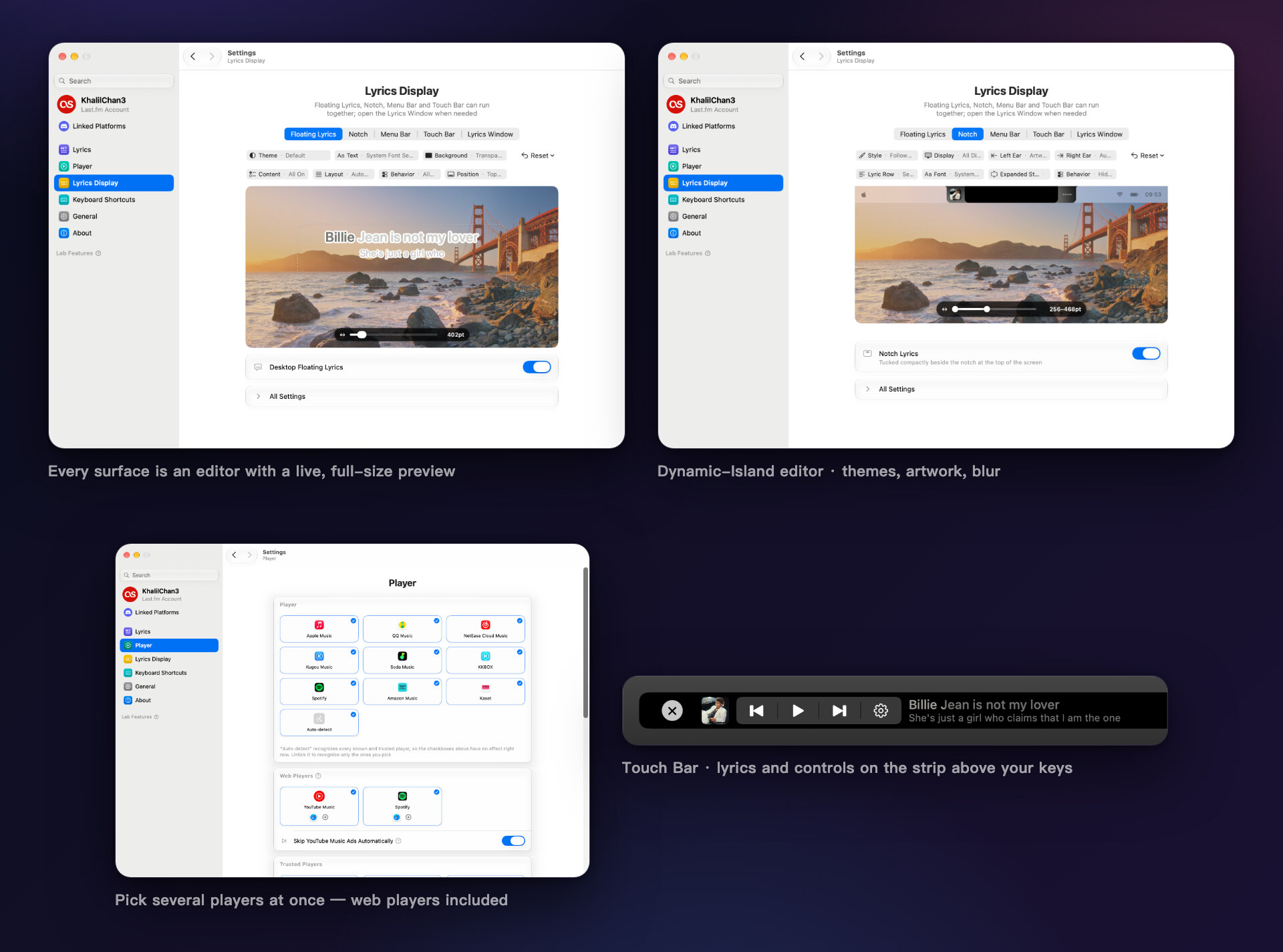Go back in the Player settings window
This screenshot has width=1283, height=952.
coord(234,555)
